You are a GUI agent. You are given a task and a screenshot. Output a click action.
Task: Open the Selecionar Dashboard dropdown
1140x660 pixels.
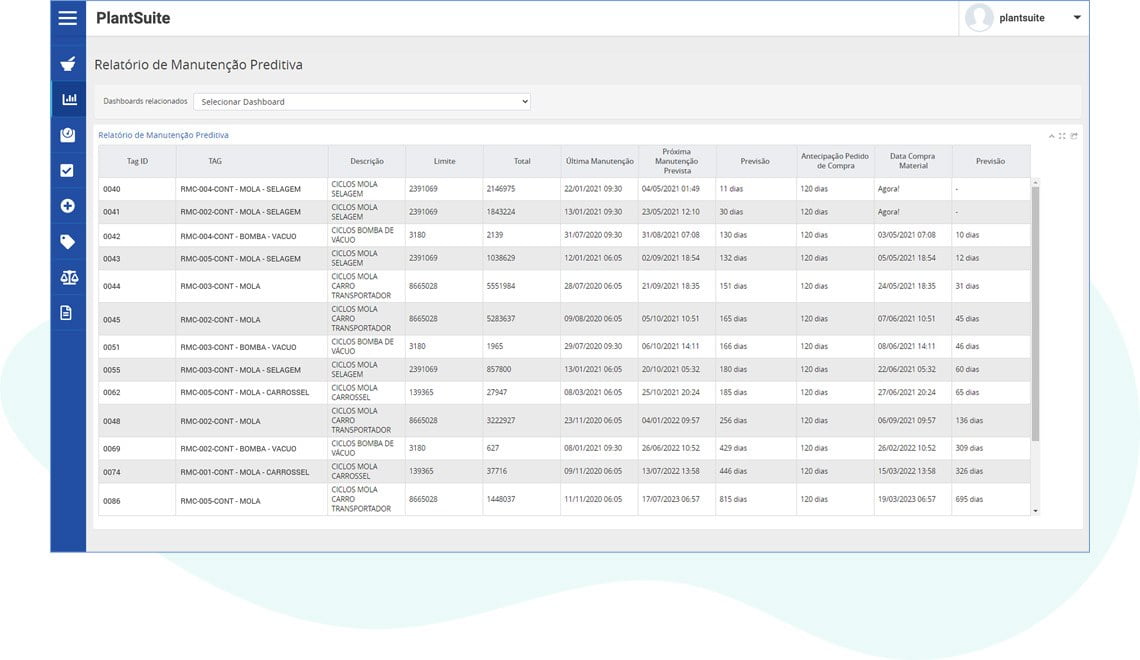point(362,102)
